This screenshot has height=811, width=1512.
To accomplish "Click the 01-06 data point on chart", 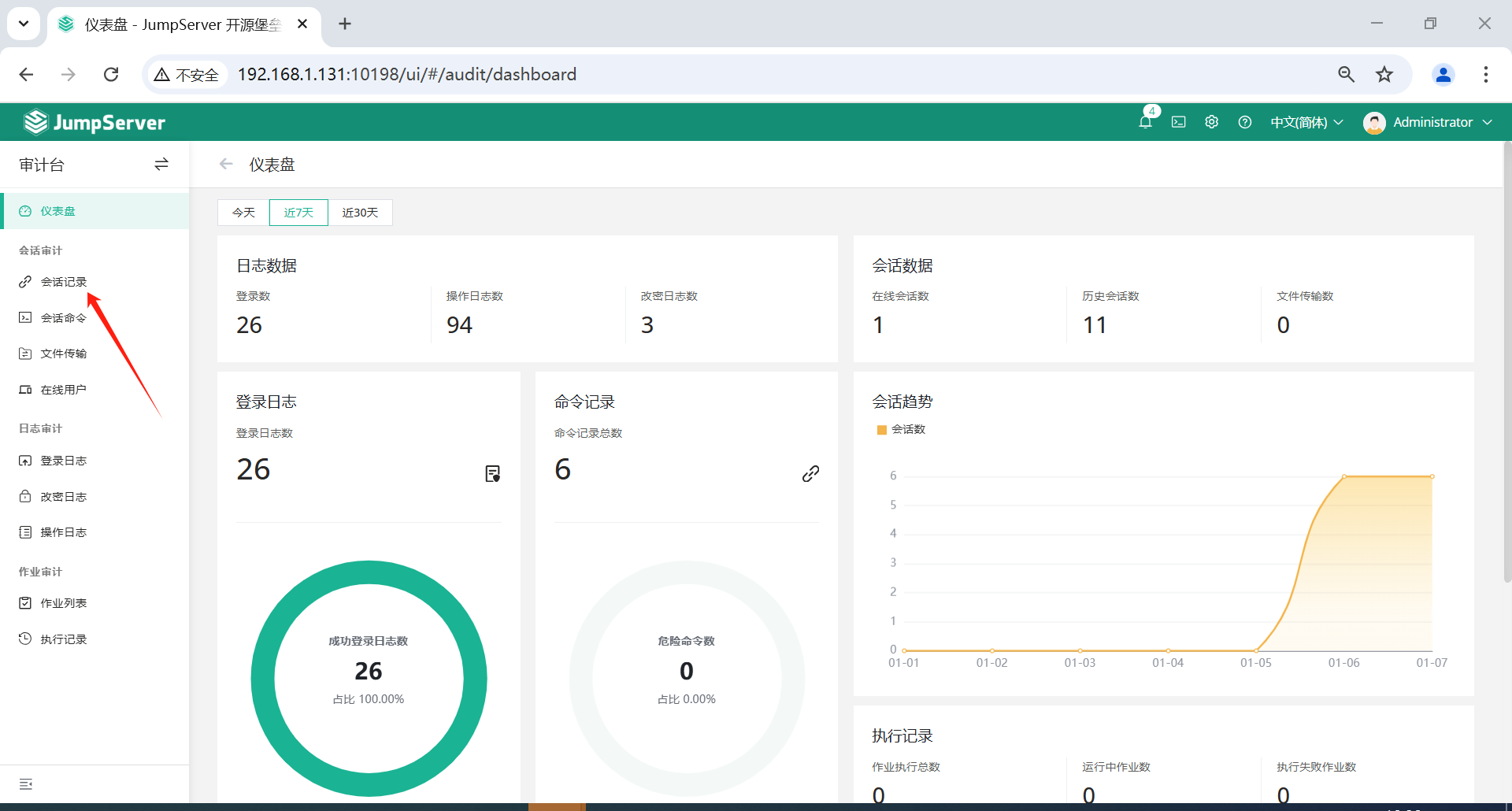I will [x=1344, y=476].
